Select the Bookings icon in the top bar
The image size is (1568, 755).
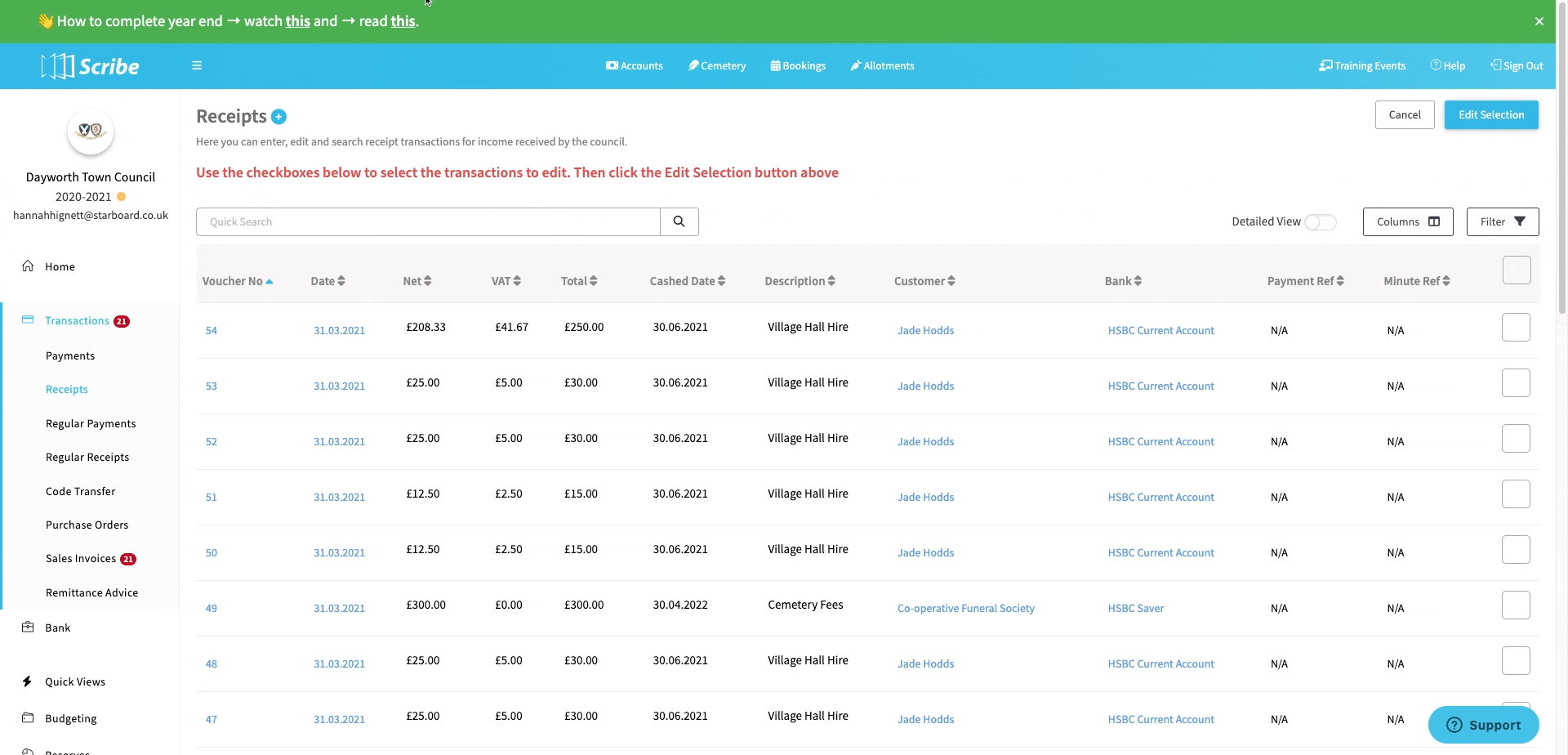pos(776,65)
